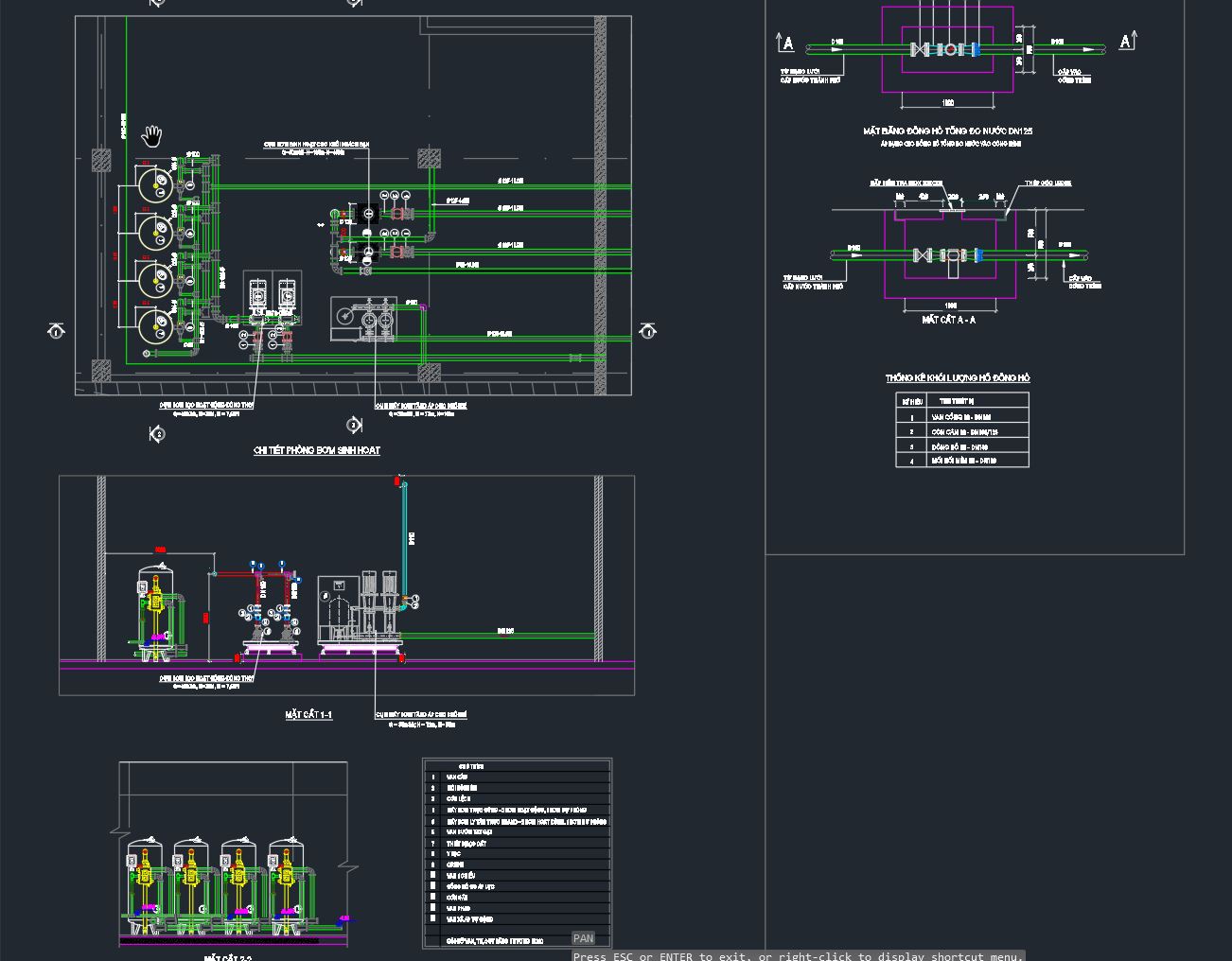Click section bubble 1 left of pump room plan
This screenshot has height=961, width=1232.
tap(56, 331)
